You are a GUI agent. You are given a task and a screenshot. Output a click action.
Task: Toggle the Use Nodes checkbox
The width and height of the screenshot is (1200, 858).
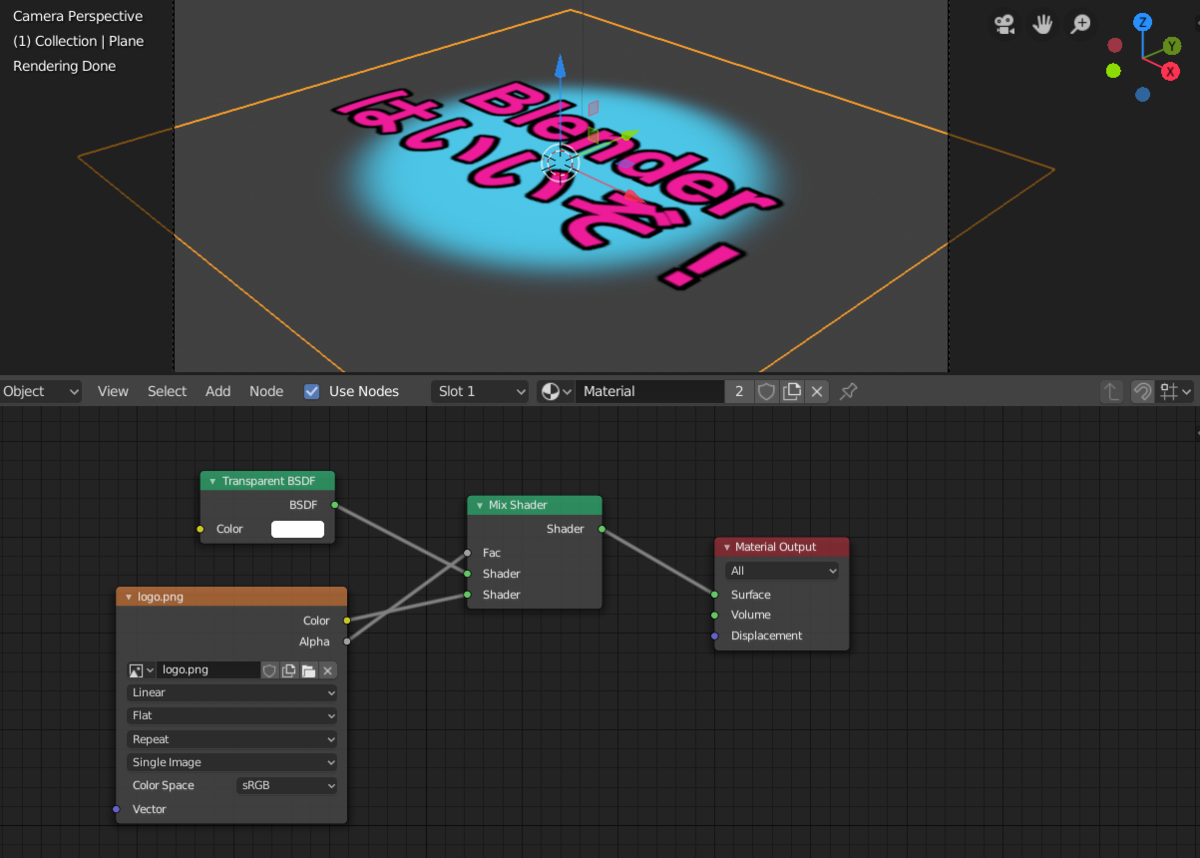coord(312,391)
